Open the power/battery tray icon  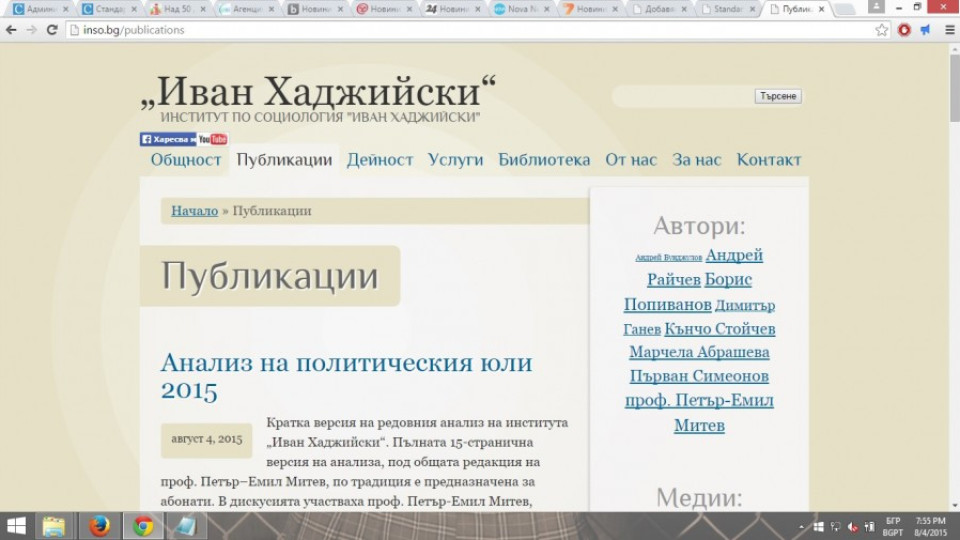(x=869, y=527)
